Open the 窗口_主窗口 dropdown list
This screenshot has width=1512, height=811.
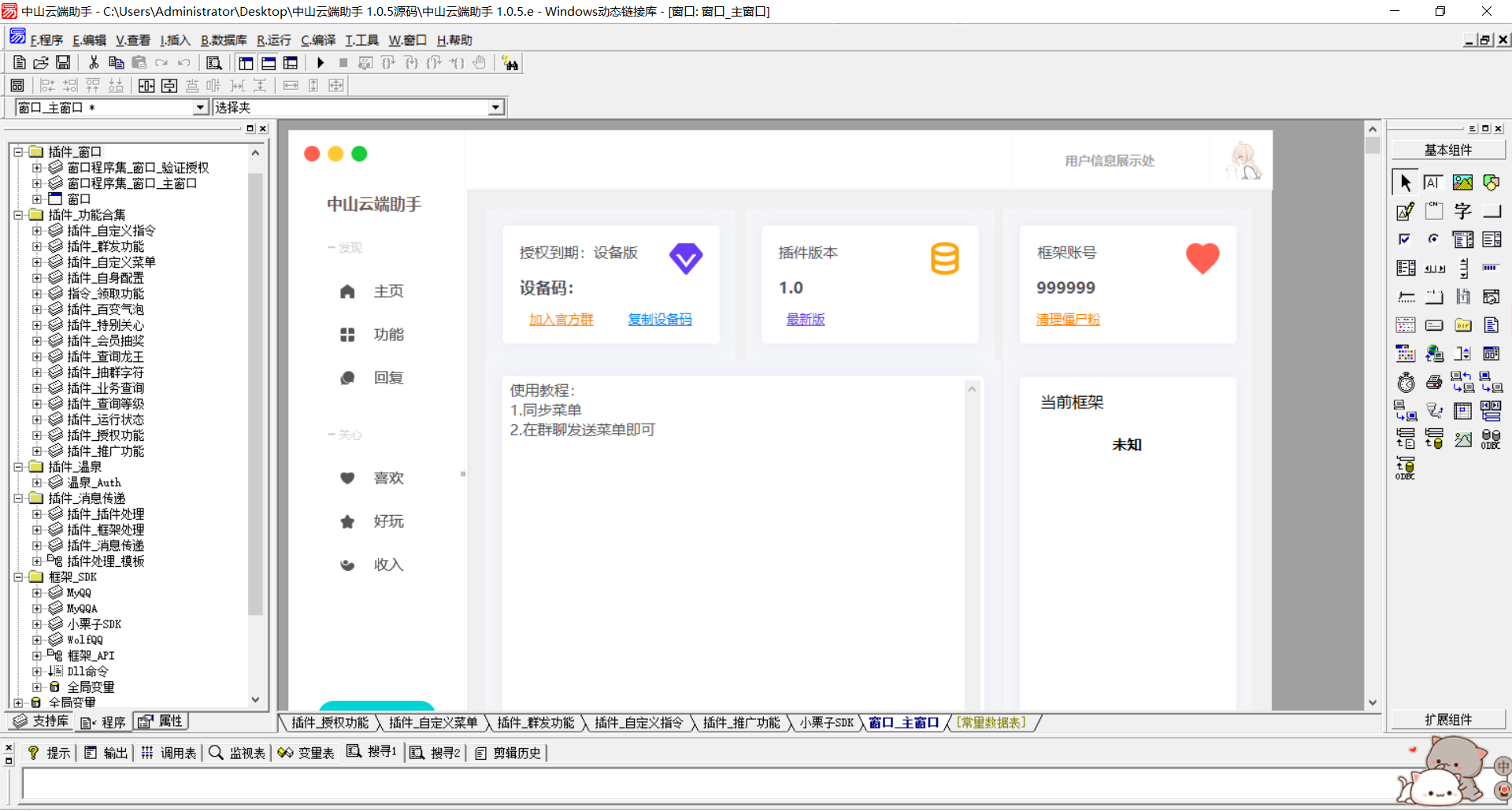202,107
